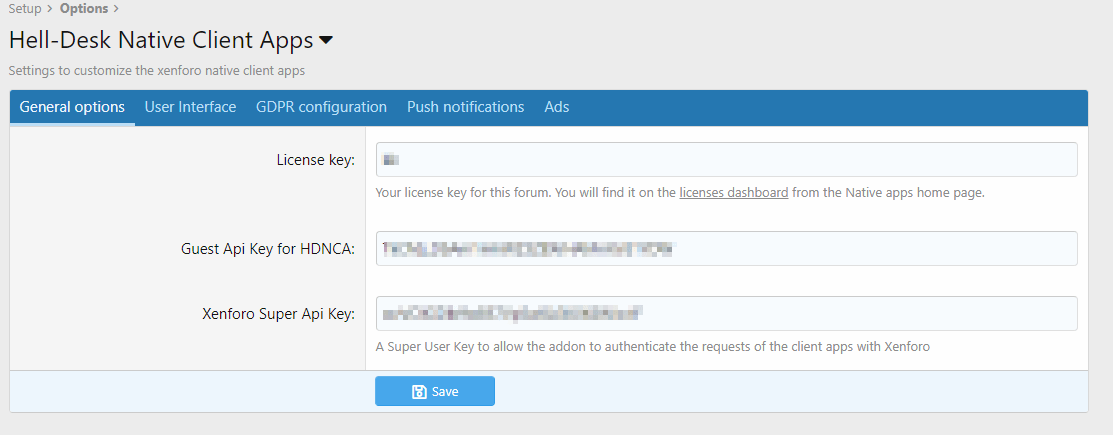The image size is (1113, 435).
Task: Click the Guest Api Key for HDNCA label
Action: [268, 249]
